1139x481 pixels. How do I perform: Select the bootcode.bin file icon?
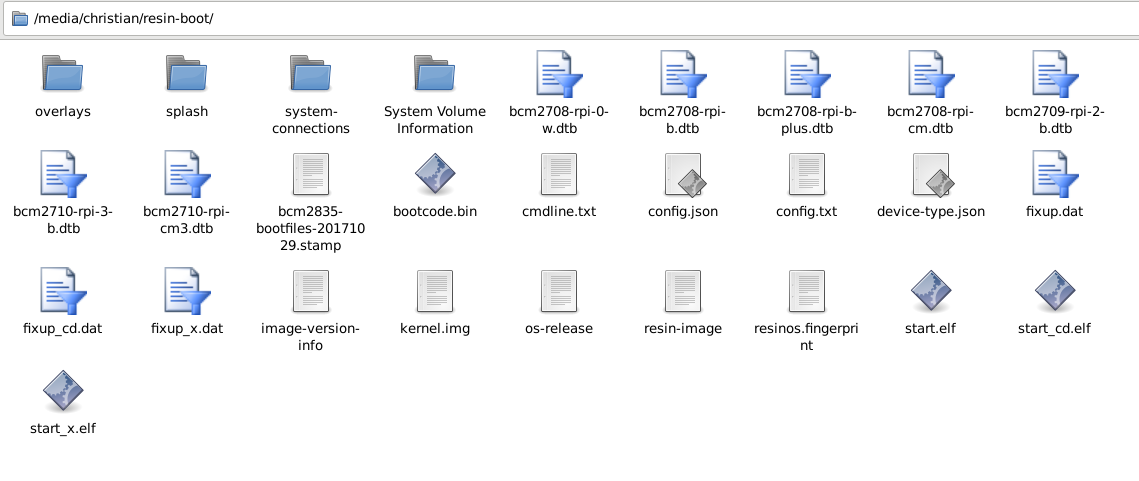point(434,174)
